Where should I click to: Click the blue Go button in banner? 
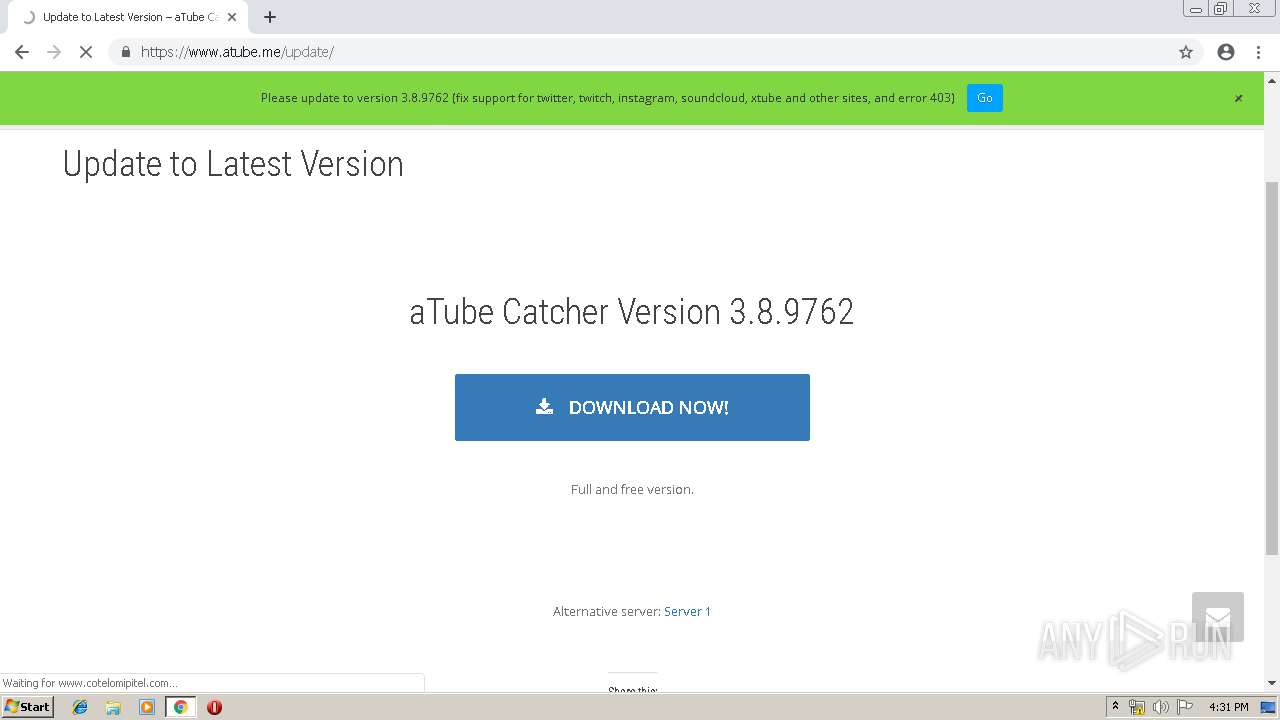click(985, 98)
